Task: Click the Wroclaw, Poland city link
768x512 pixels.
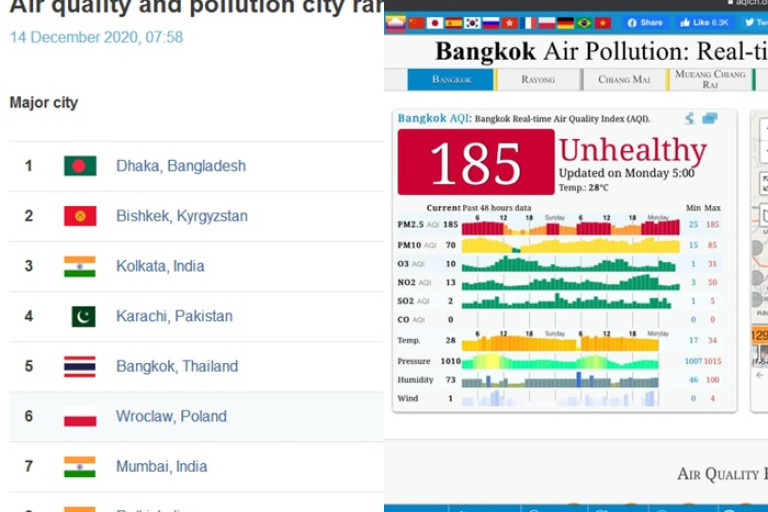Action: [x=171, y=416]
